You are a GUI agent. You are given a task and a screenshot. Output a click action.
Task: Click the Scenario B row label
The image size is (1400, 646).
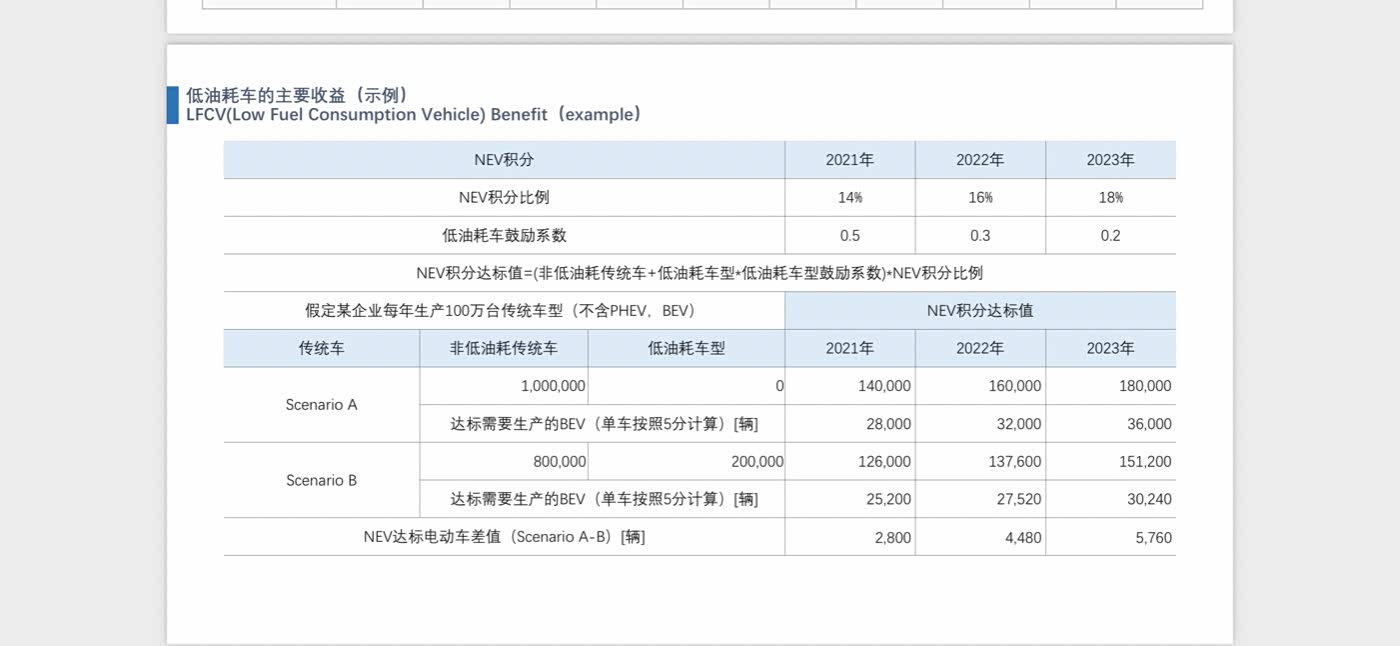click(x=321, y=481)
